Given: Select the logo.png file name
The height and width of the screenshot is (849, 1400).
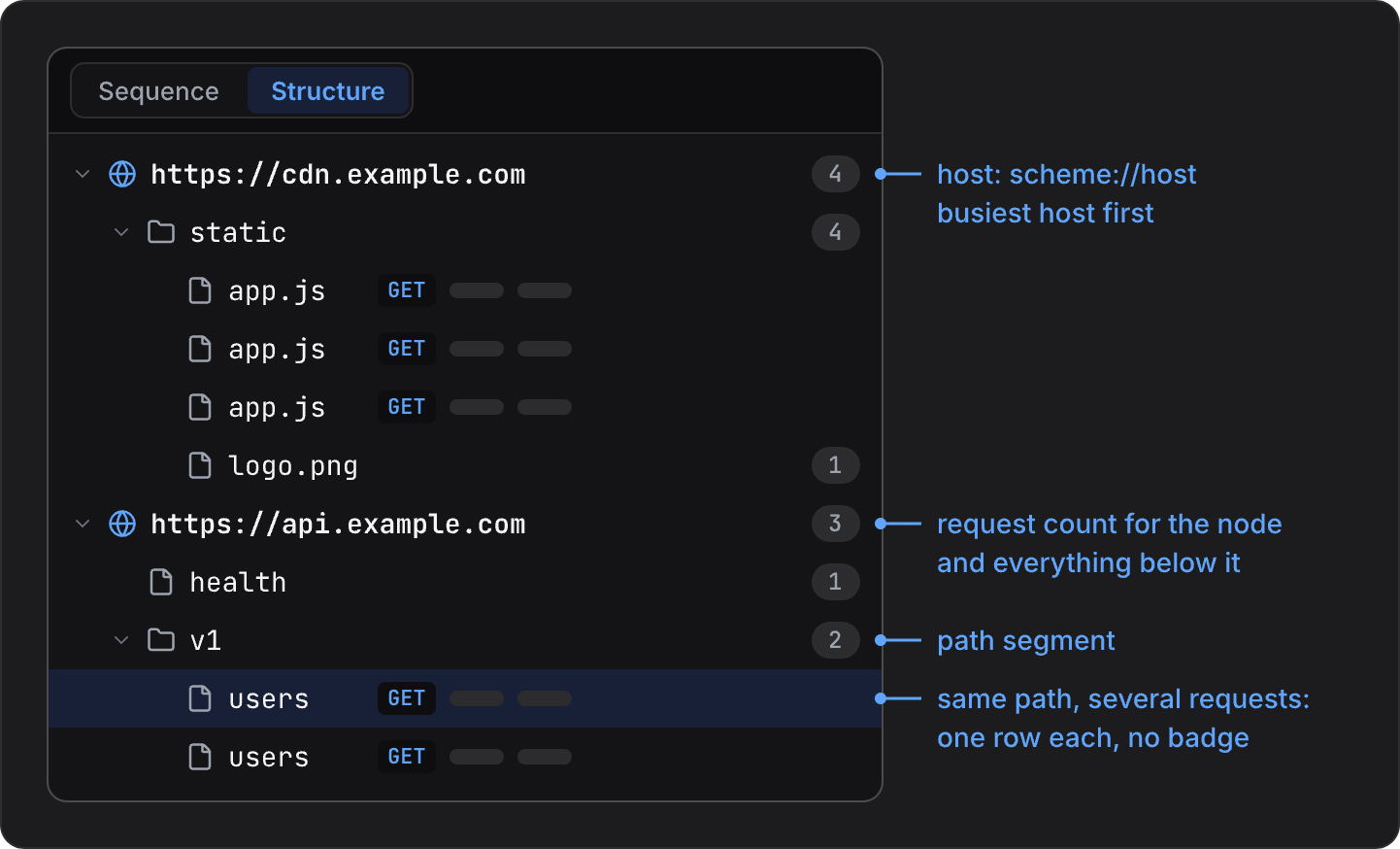Looking at the screenshot, I should click(x=293, y=466).
